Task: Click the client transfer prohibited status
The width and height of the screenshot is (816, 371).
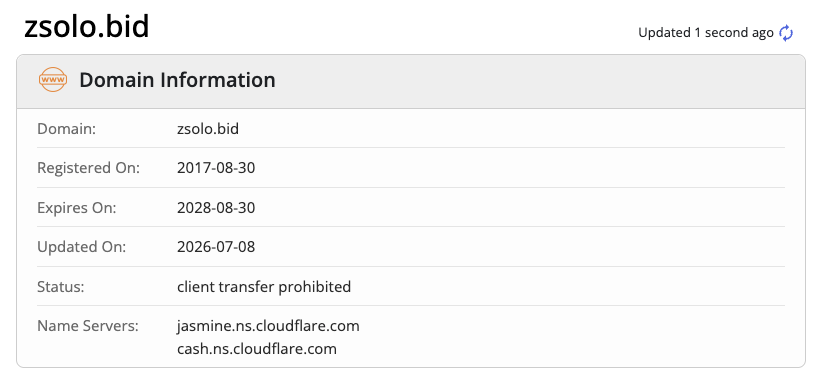Action: (264, 287)
